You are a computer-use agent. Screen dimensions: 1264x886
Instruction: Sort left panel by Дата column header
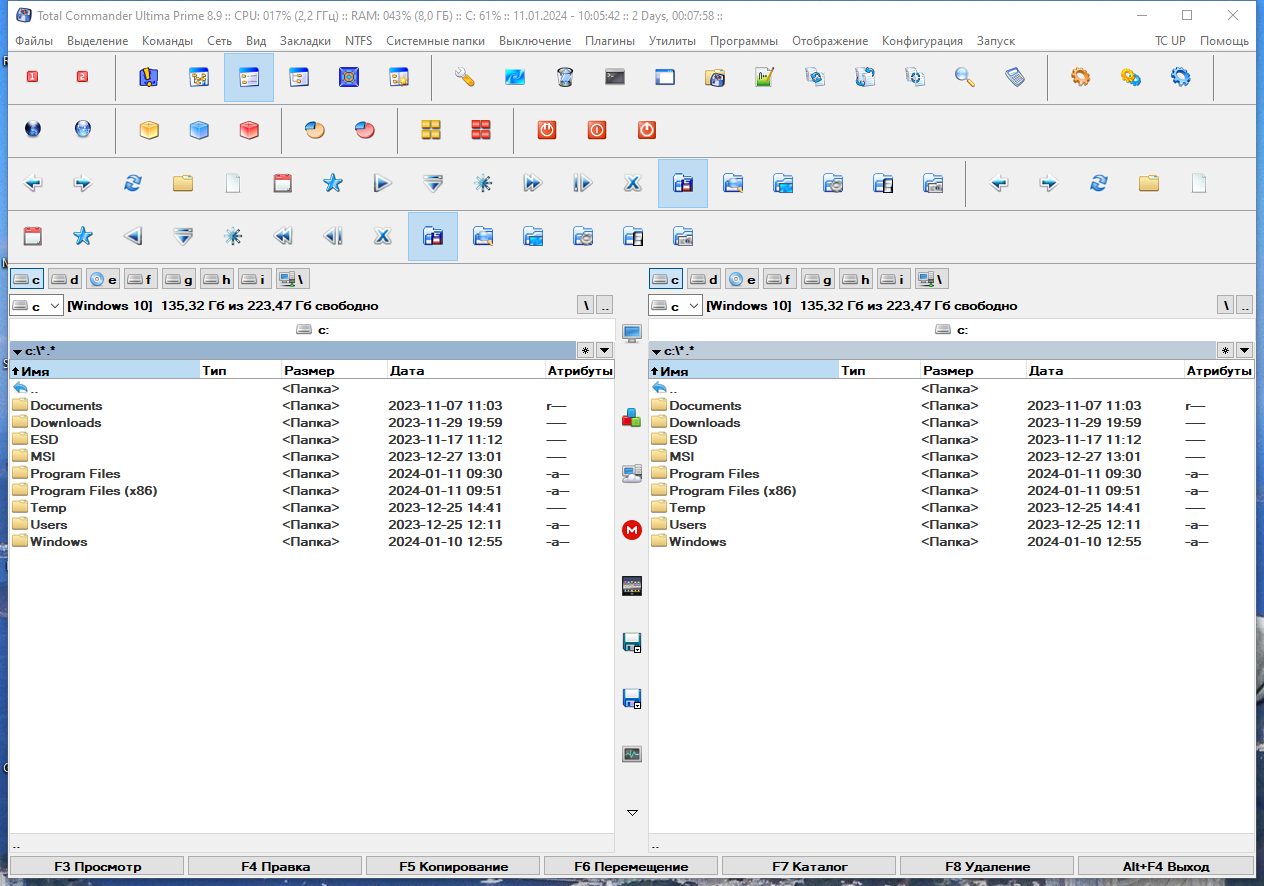click(466, 370)
